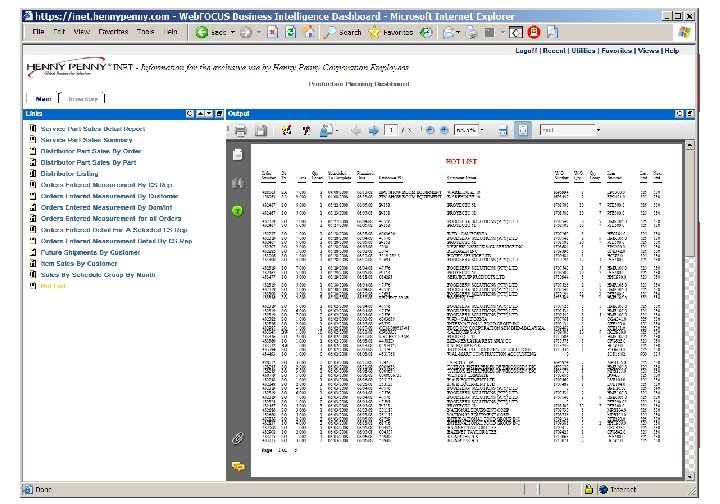
Task: Open Future Shipments By Customer
Action: 90,252
